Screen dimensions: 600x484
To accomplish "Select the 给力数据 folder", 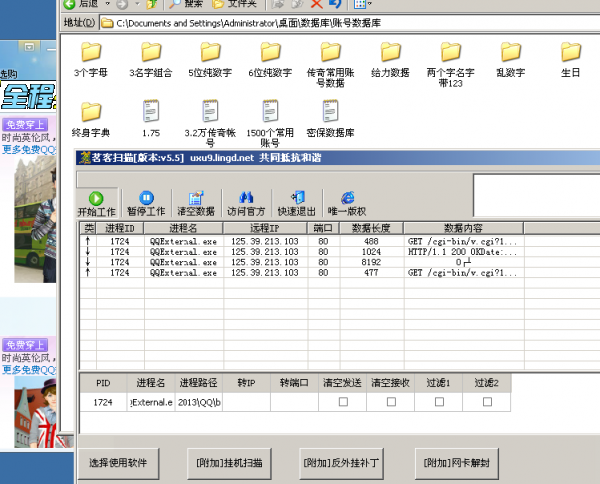I will pyautogui.click(x=390, y=59).
